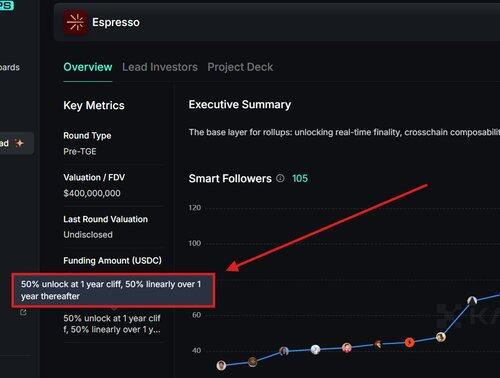
Task: Click the orange avatar marker on chart
Action: [409, 342]
